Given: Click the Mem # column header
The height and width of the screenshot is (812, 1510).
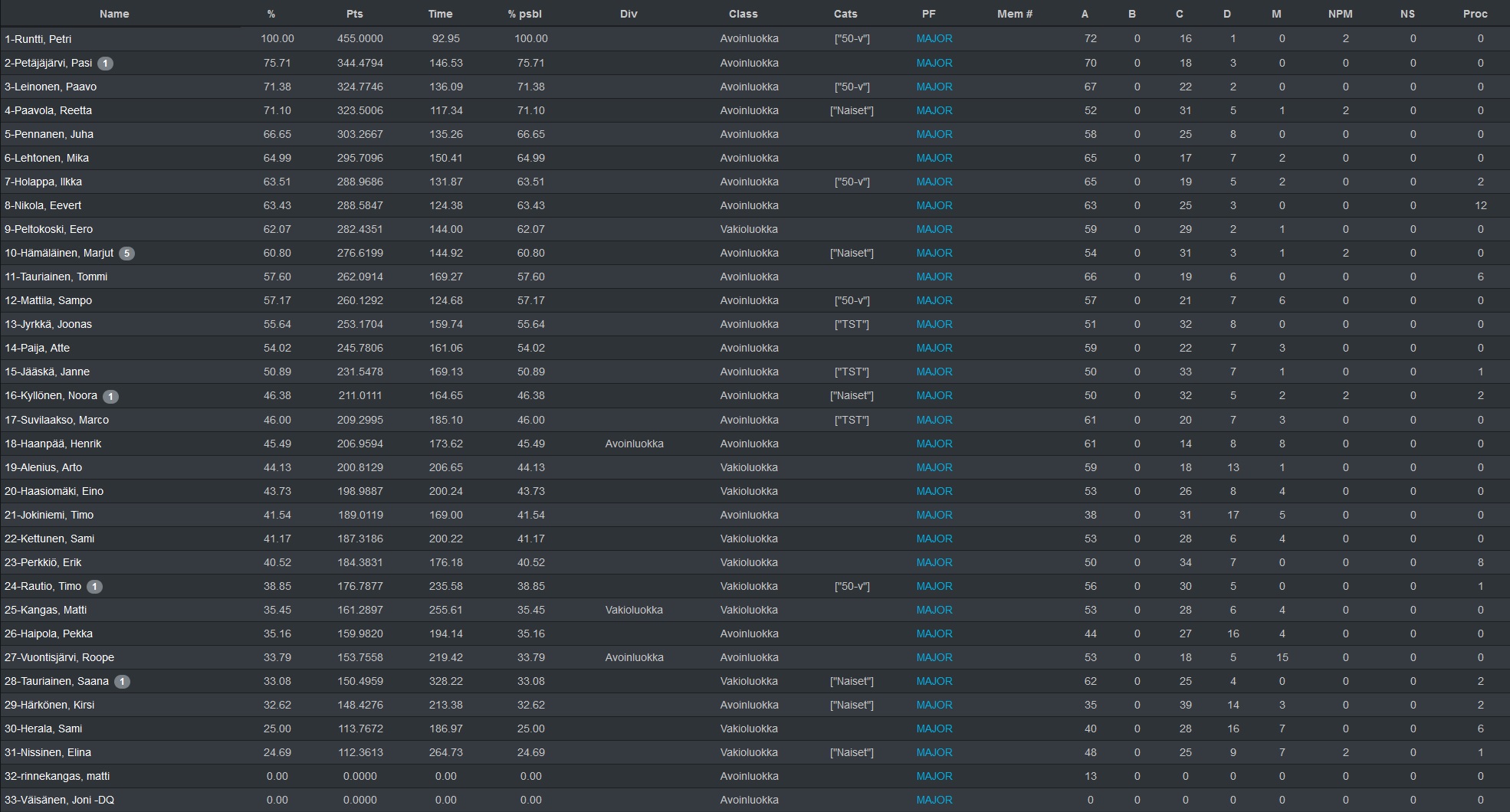Looking at the screenshot, I should [x=1015, y=14].
